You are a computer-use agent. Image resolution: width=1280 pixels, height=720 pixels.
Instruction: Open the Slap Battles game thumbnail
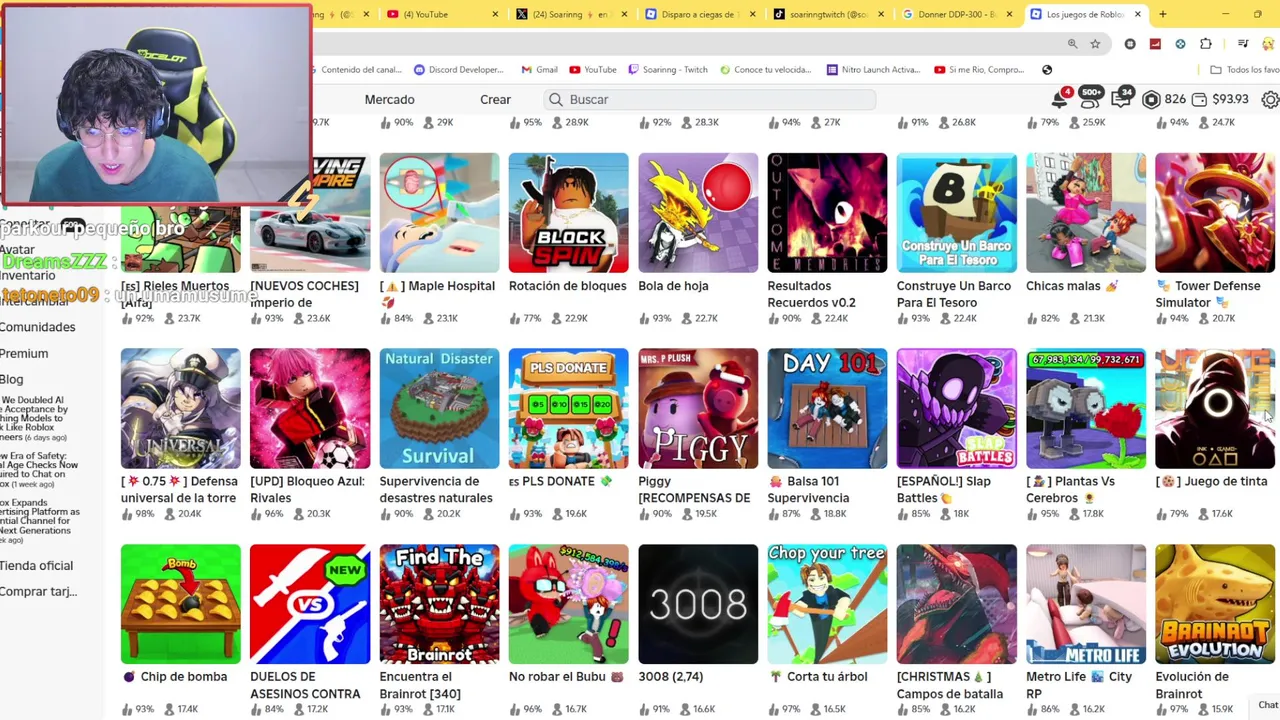point(956,408)
